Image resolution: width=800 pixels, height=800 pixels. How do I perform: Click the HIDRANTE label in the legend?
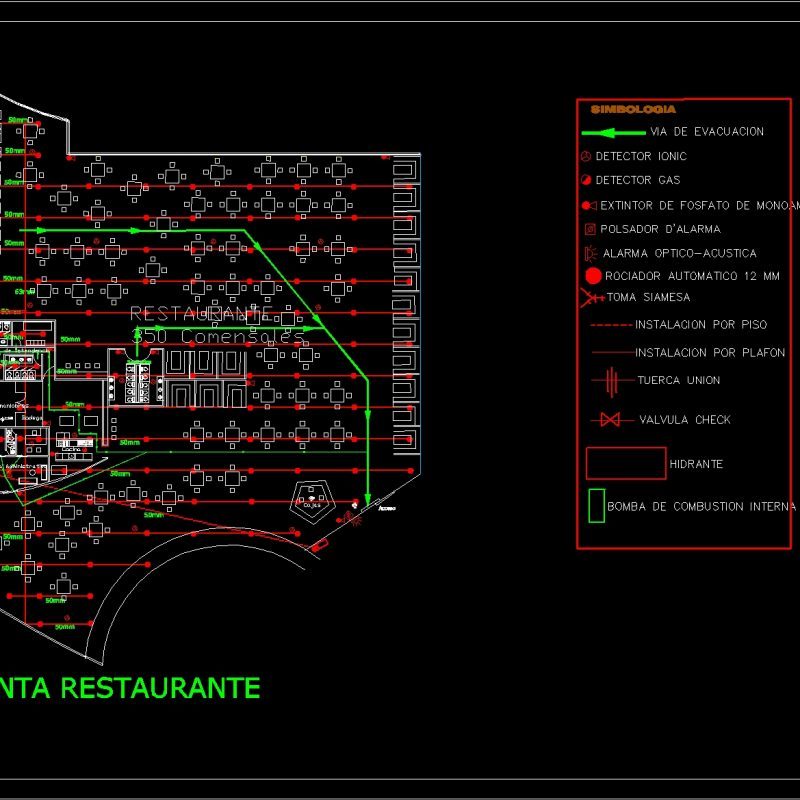(696, 463)
